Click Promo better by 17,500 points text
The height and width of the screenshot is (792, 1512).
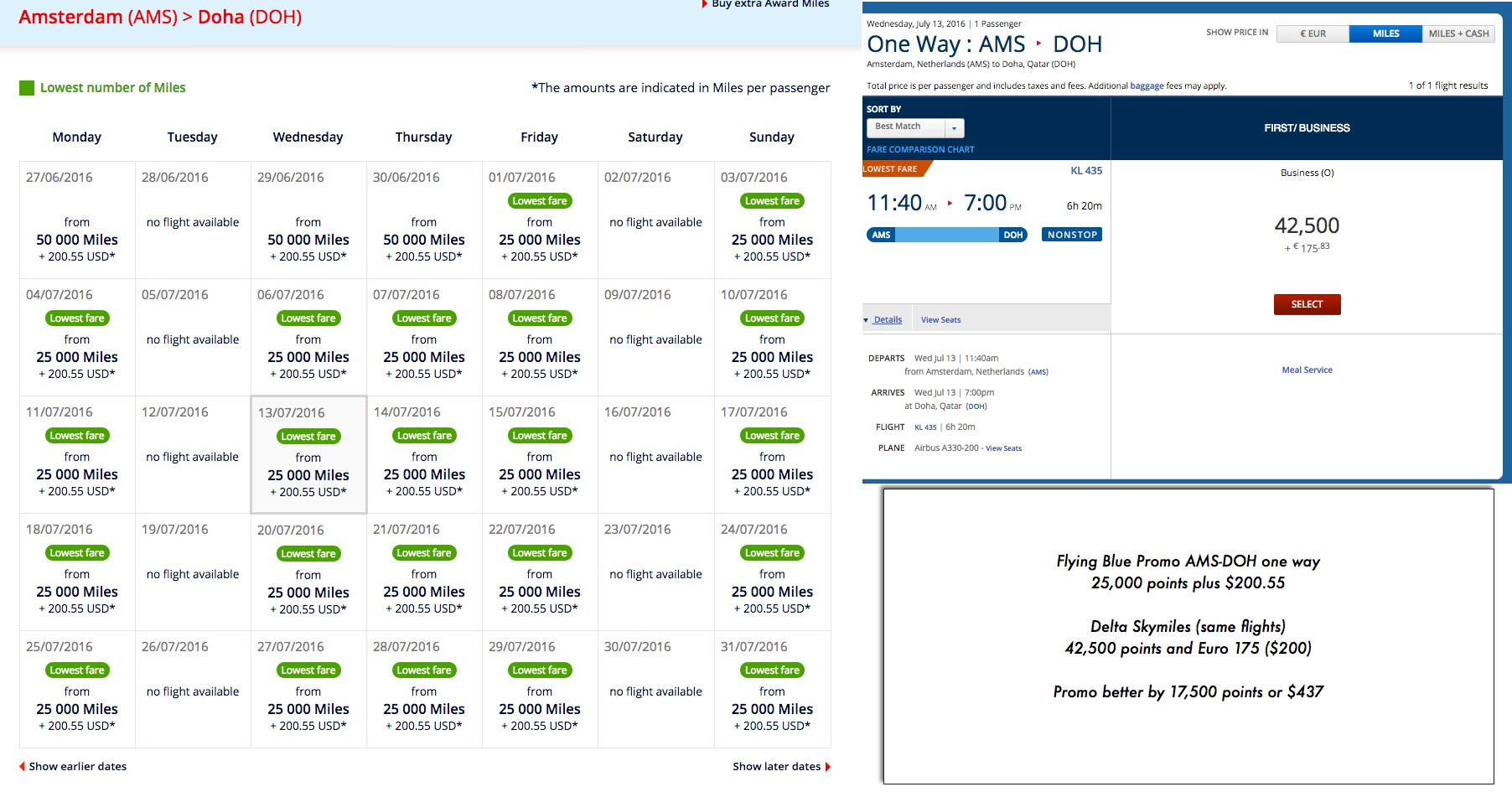1188,692
